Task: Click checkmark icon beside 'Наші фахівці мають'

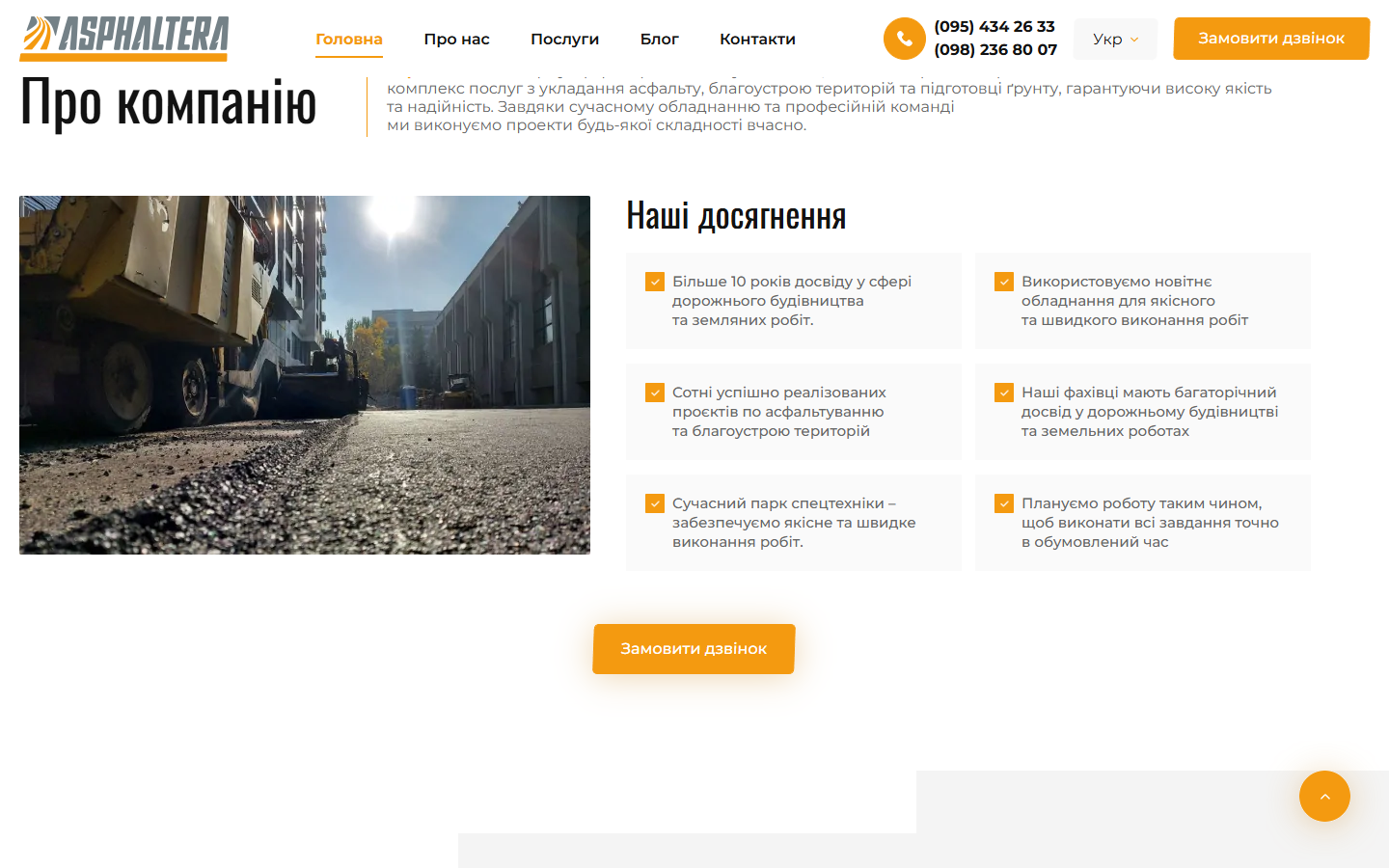Action: click(1004, 393)
